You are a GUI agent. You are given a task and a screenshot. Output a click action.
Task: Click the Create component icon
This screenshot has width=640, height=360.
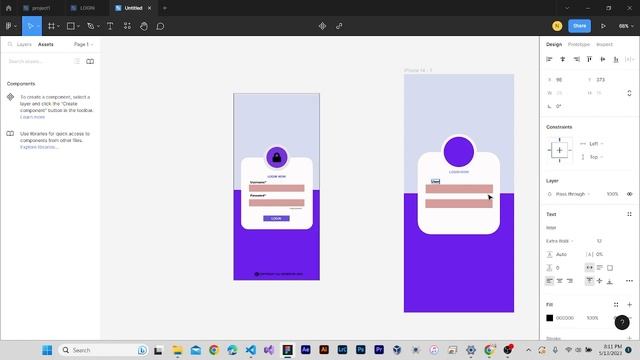click(322, 26)
